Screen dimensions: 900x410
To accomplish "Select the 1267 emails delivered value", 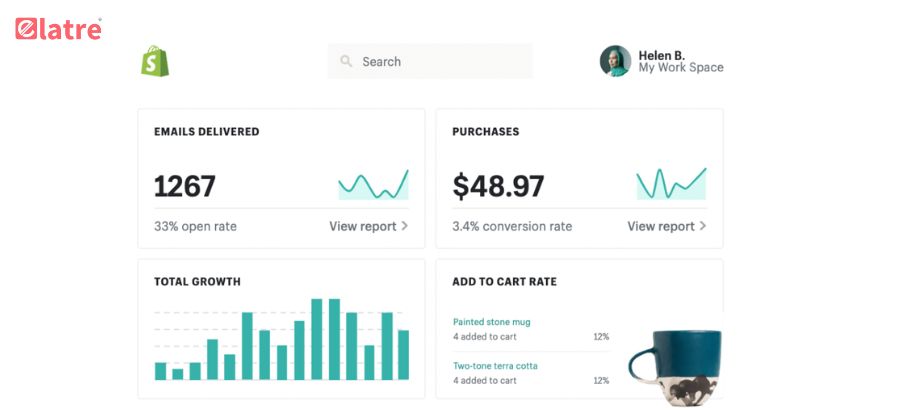I will pyautogui.click(x=185, y=186).
